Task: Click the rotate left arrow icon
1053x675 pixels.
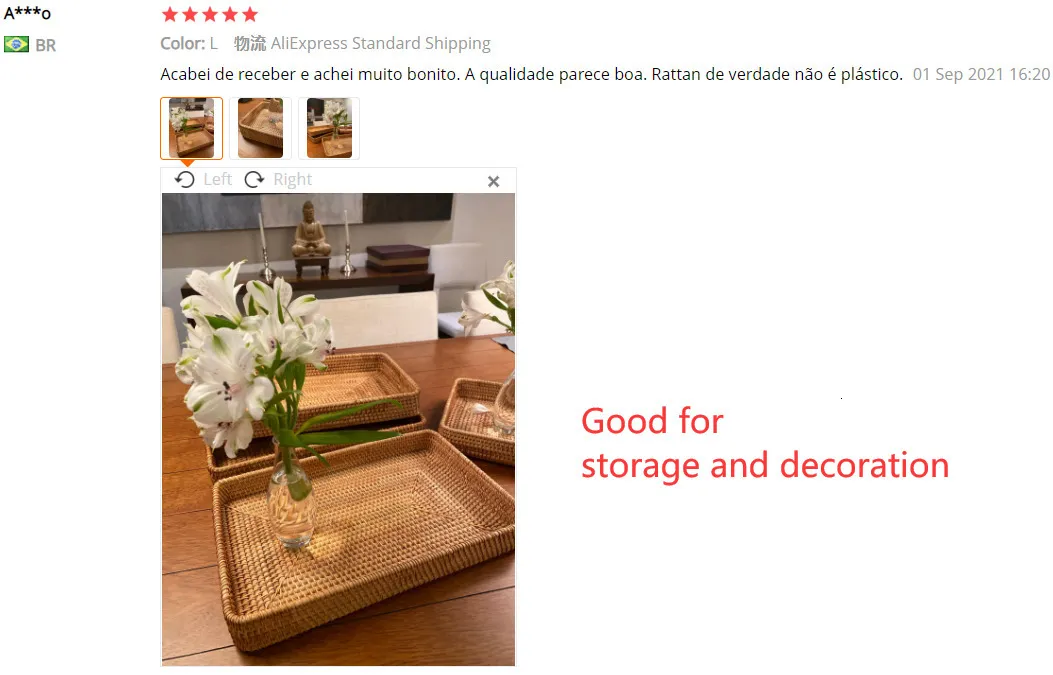Action: pyautogui.click(x=185, y=179)
